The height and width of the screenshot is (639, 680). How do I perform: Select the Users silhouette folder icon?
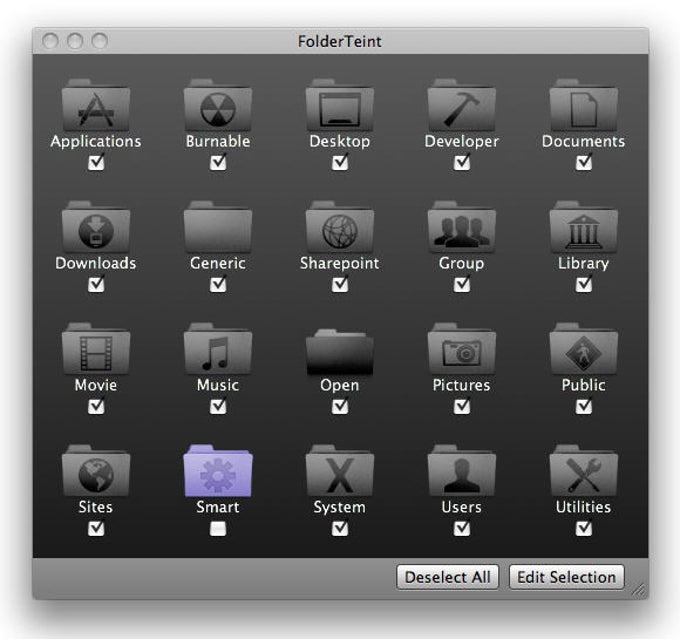point(461,471)
